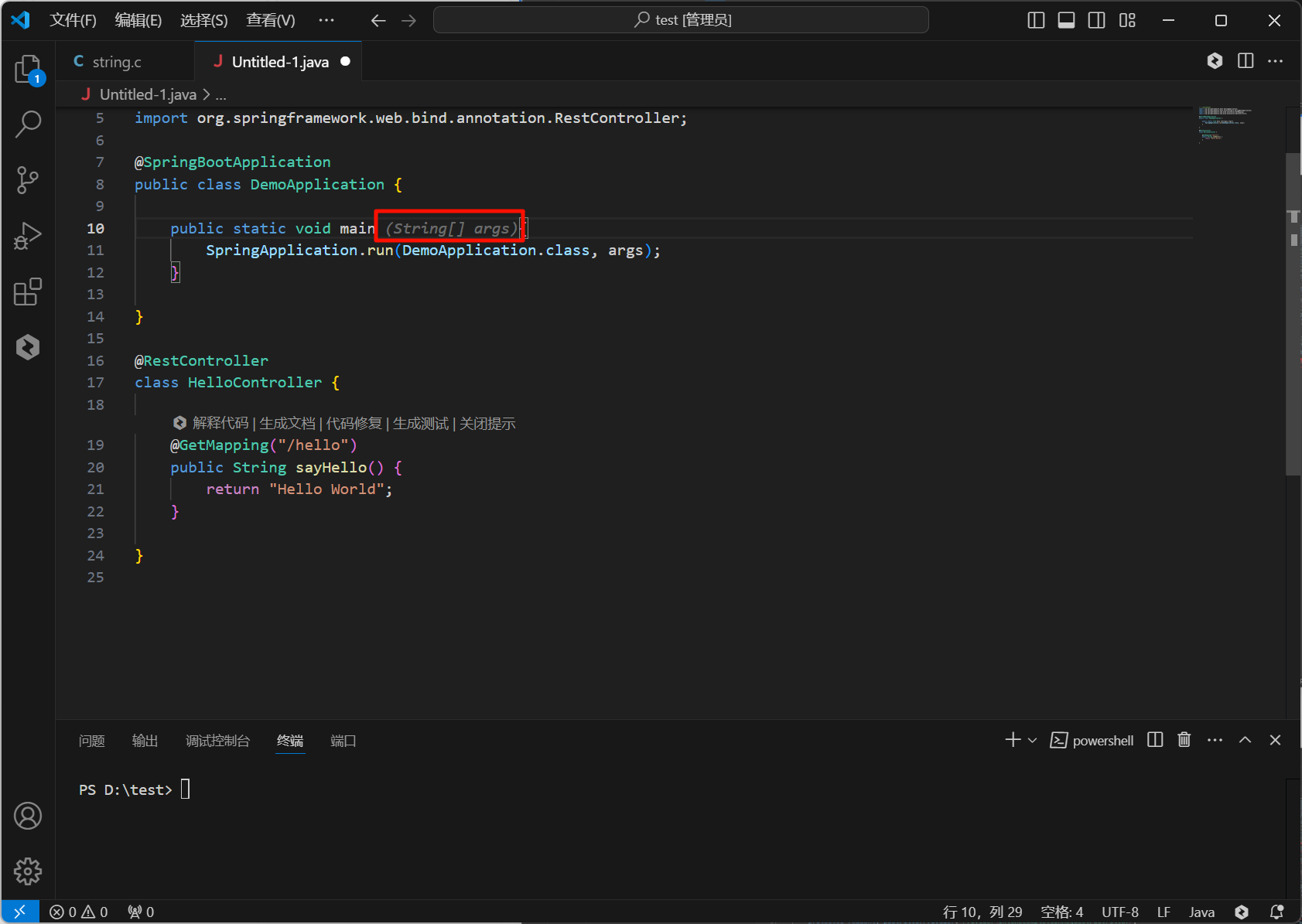The width and height of the screenshot is (1302, 924).
Task: Toggle the primary sidebar visibility
Action: [1036, 20]
